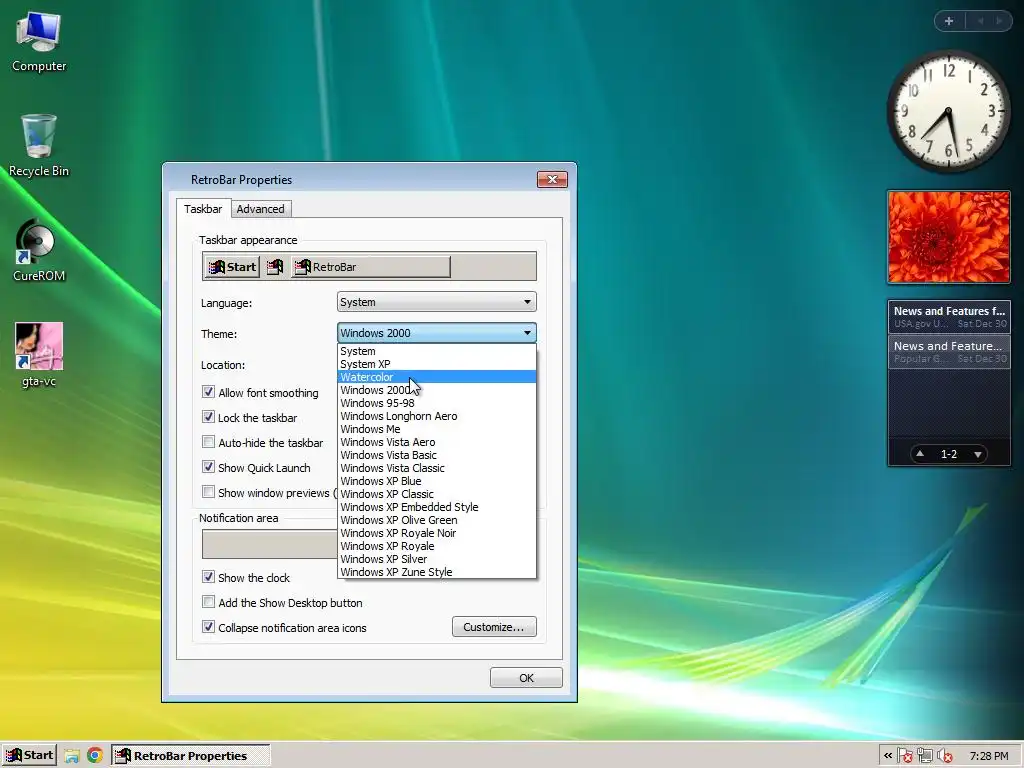
Task: Choose the System theme option
Action: 436,351
